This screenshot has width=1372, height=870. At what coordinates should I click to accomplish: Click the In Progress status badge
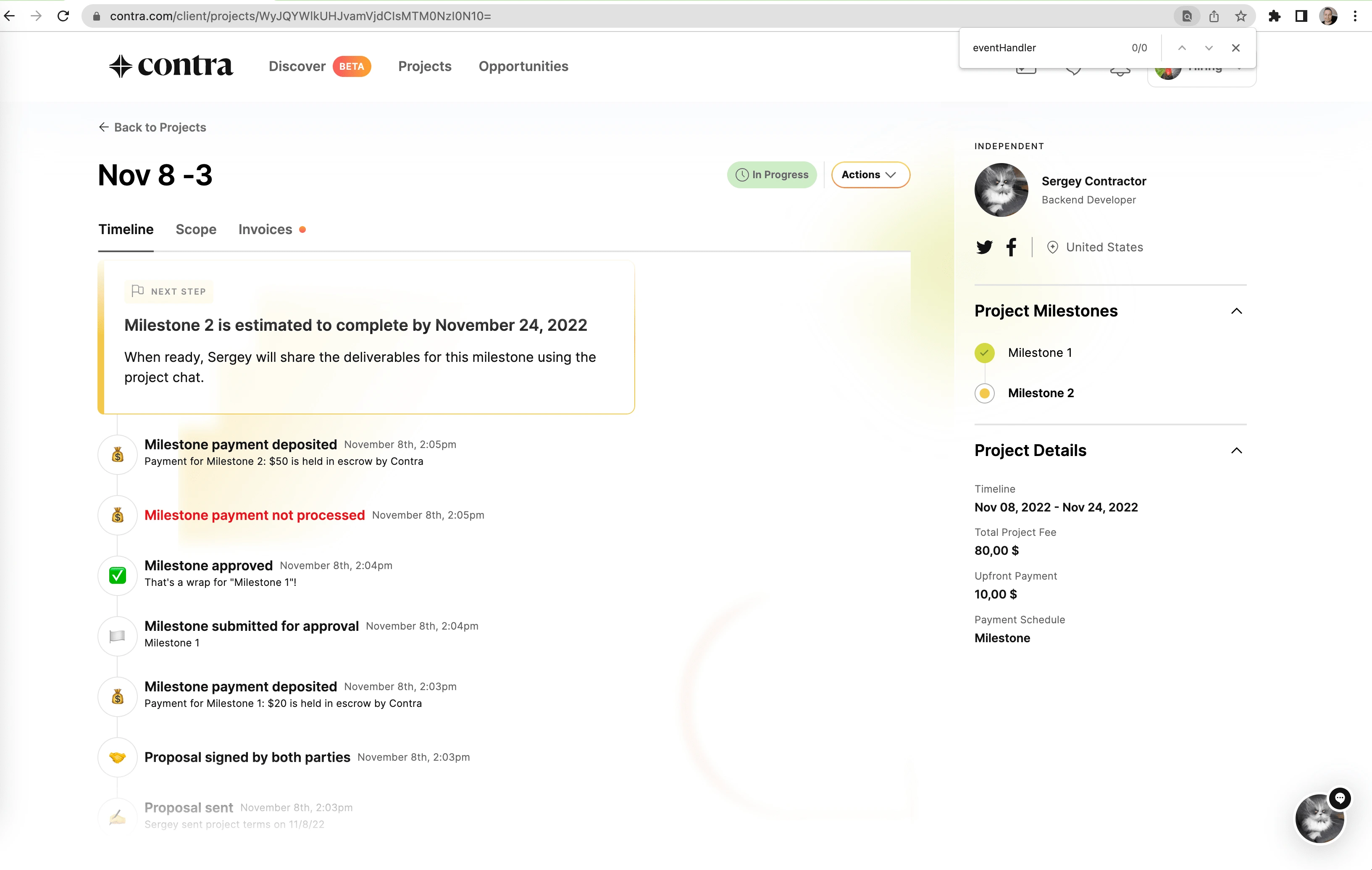pos(771,174)
